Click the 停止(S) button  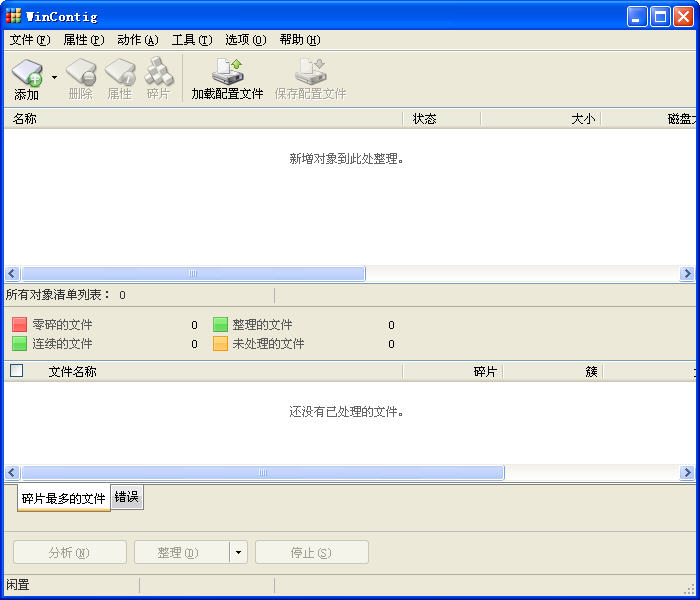pyautogui.click(x=312, y=553)
